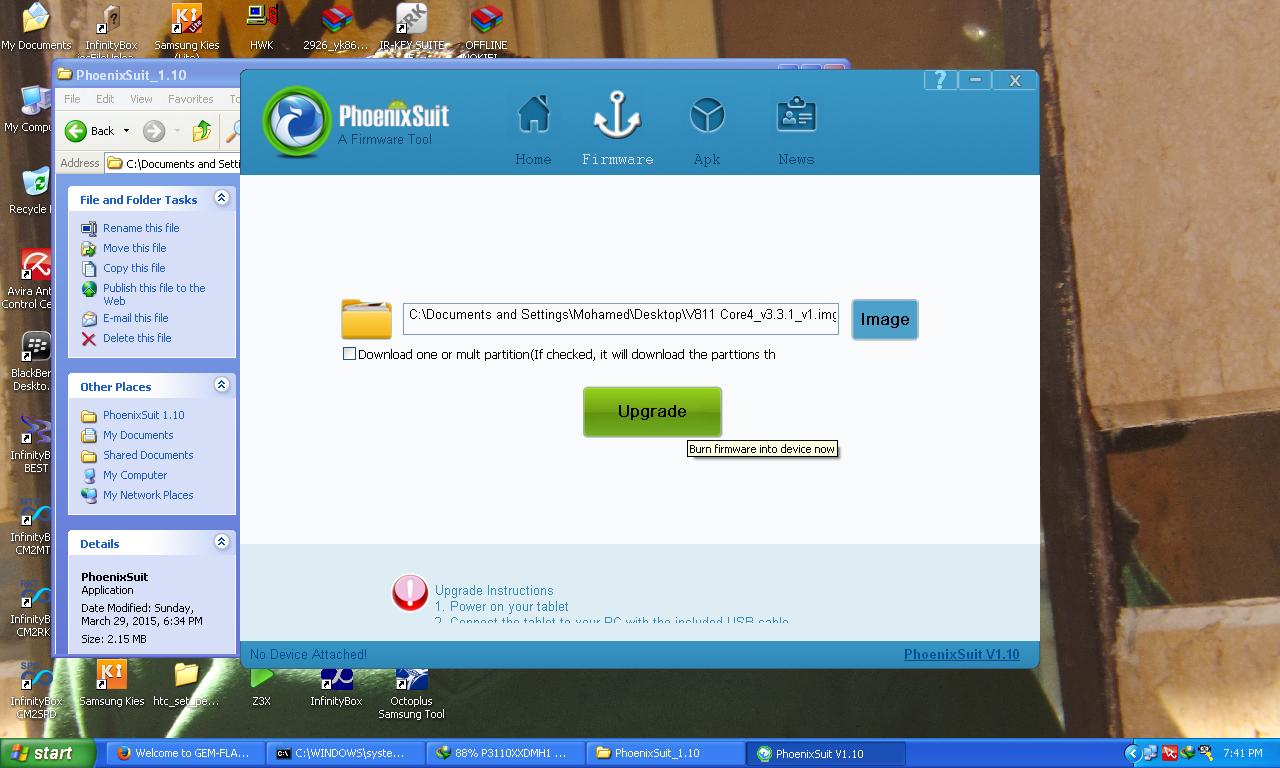Click the PhoenixSuit help question mark button
1280x768 pixels.
(x=940, y=81)
